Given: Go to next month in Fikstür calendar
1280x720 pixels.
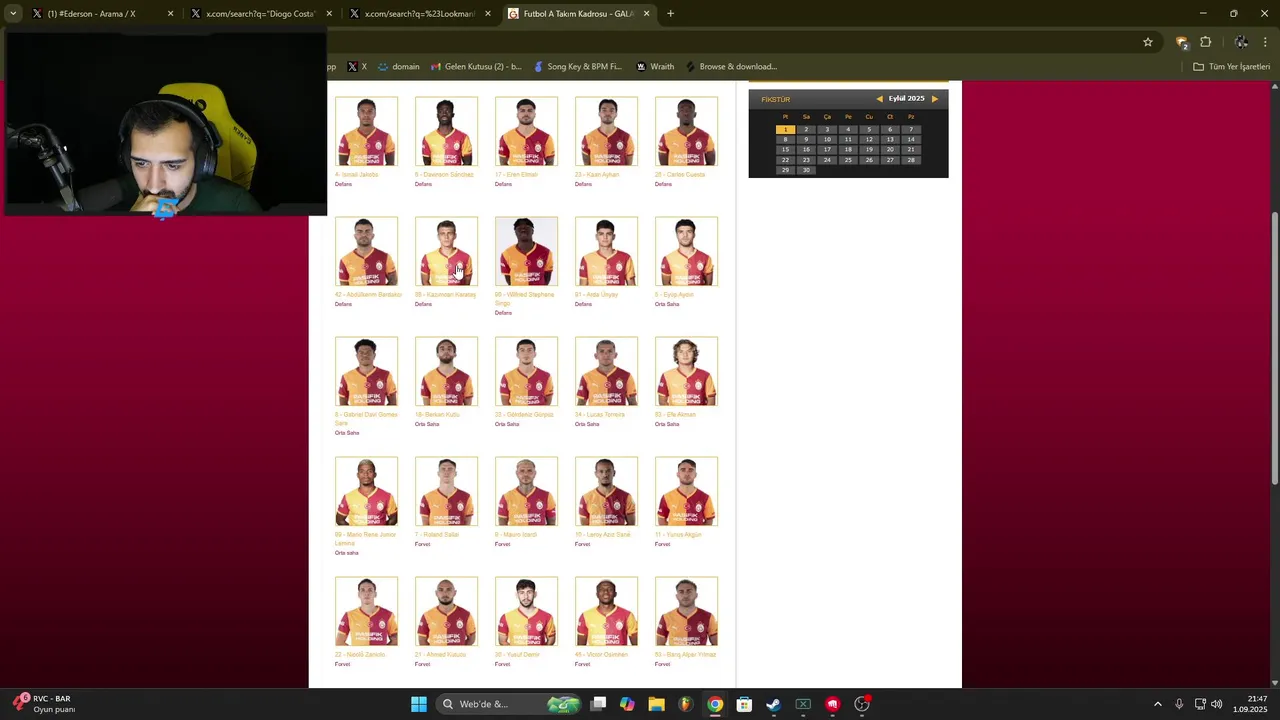Looking at the screenshot, I should pos(935,99).
